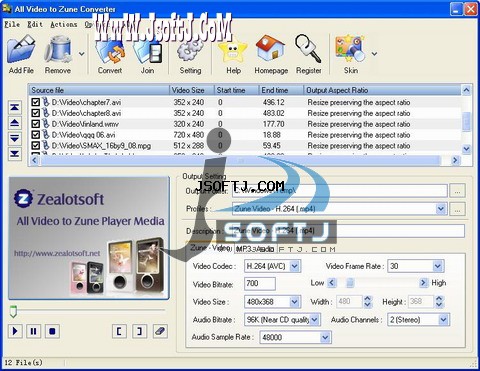Uncheck chapter7.avi checkbox
The image size is (480, 371).
[35, 102]
